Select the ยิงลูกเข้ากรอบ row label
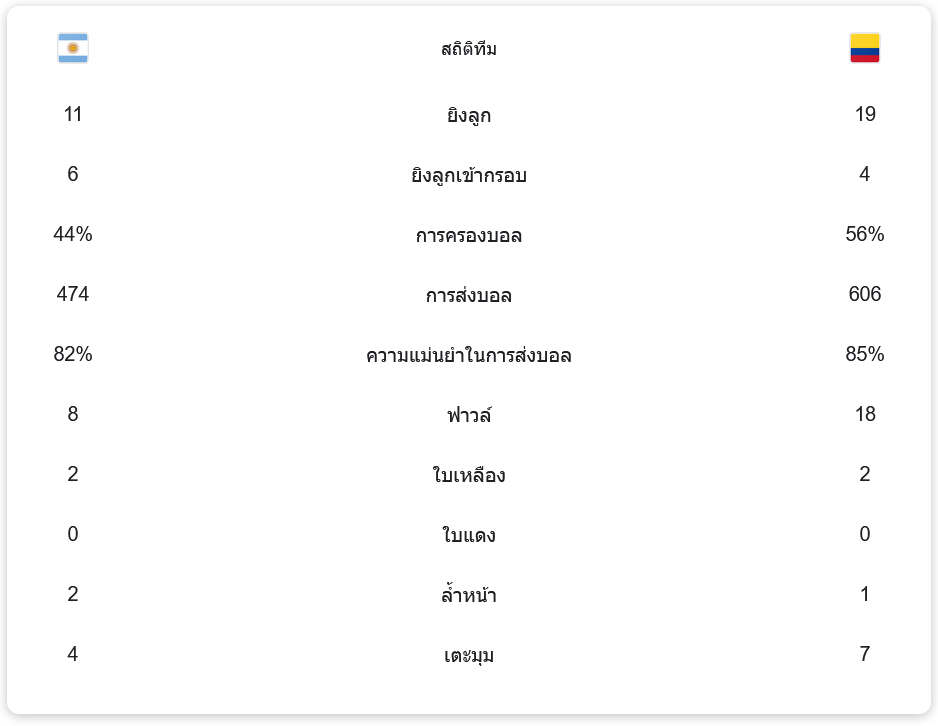This screenshot has height=726, width=938. (x=469, y=176)
